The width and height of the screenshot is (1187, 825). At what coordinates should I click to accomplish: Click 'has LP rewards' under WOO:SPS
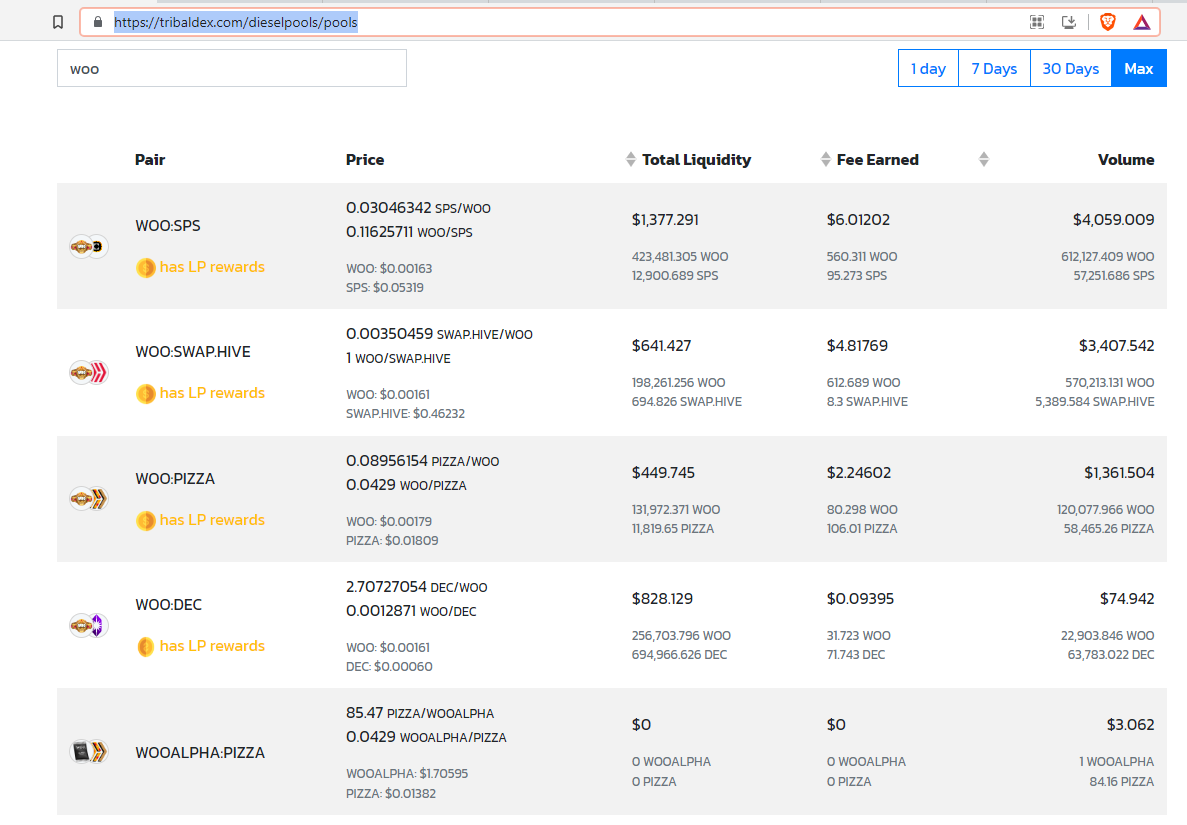tap(212, 266)
